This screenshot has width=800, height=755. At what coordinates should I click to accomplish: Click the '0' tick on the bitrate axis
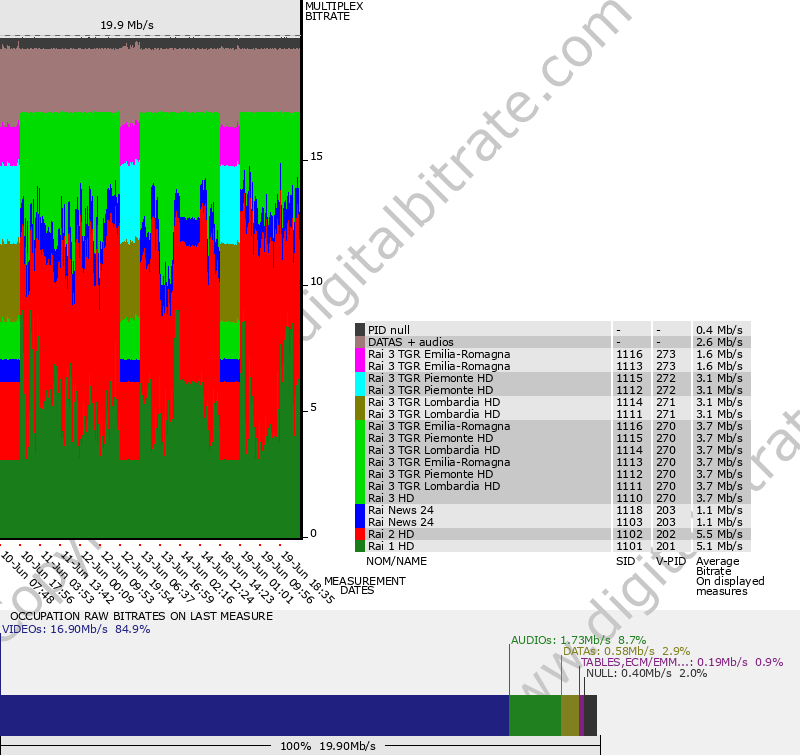point(313,533)
